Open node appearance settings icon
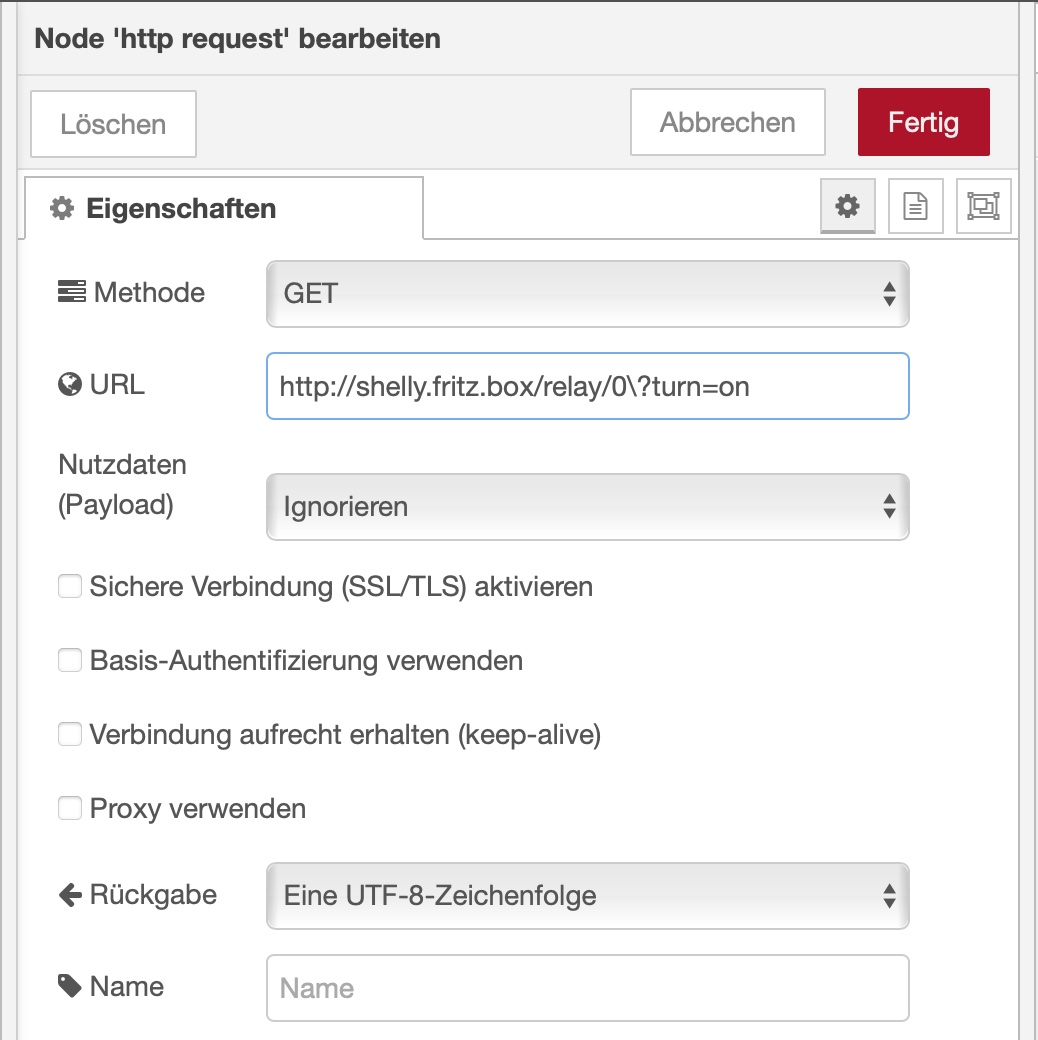Viewport: 1038px width, 1040px height. coord(983,206)
